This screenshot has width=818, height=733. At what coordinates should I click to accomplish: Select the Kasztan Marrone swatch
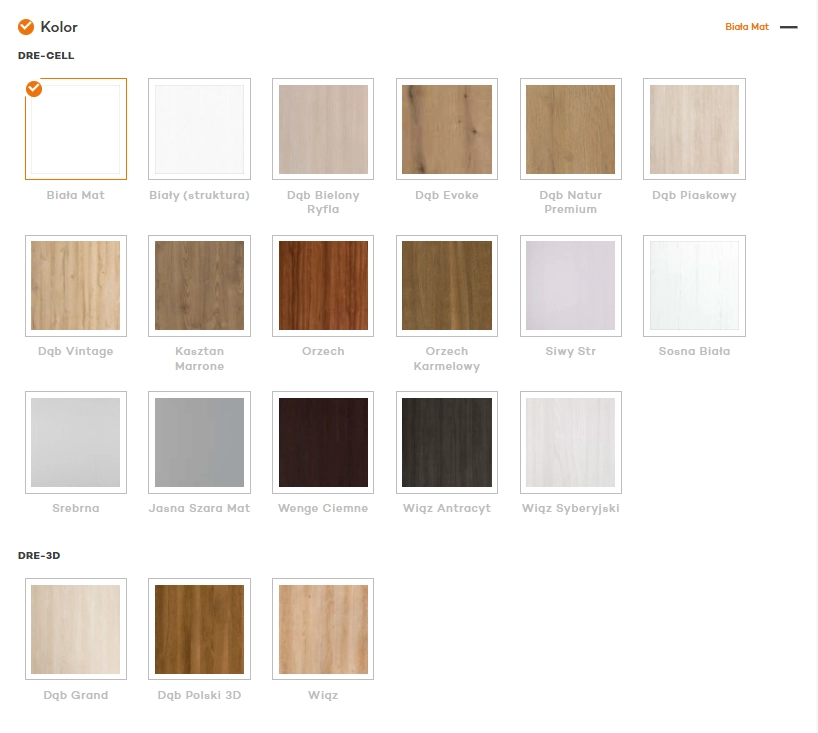199,285
